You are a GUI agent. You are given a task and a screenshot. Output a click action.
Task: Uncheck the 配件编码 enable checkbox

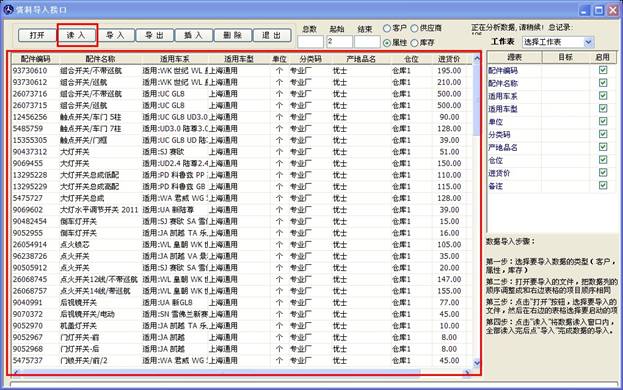tap(603, 70)
